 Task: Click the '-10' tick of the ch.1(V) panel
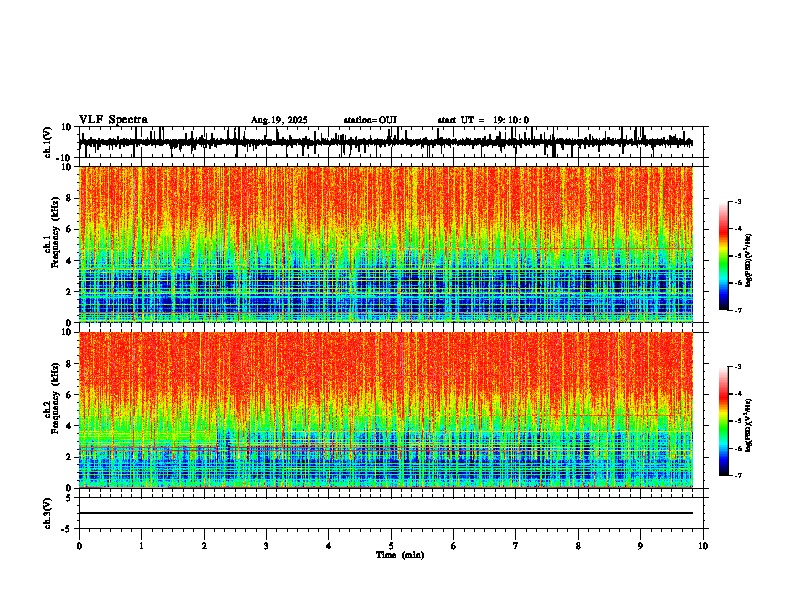point(65,158)
